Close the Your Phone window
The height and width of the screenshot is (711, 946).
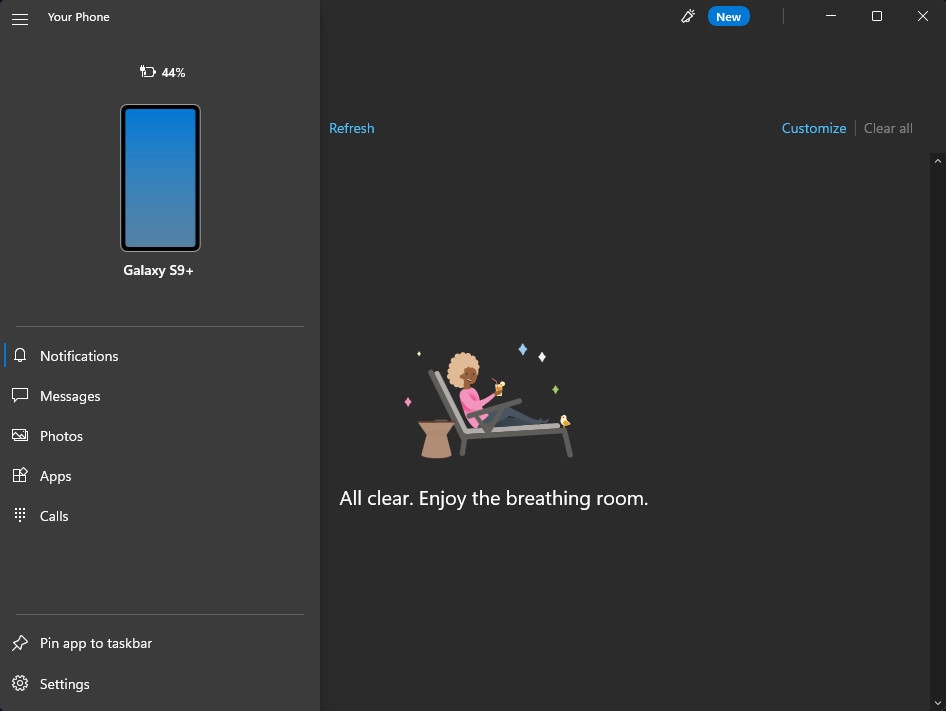[x=923, y=16]
